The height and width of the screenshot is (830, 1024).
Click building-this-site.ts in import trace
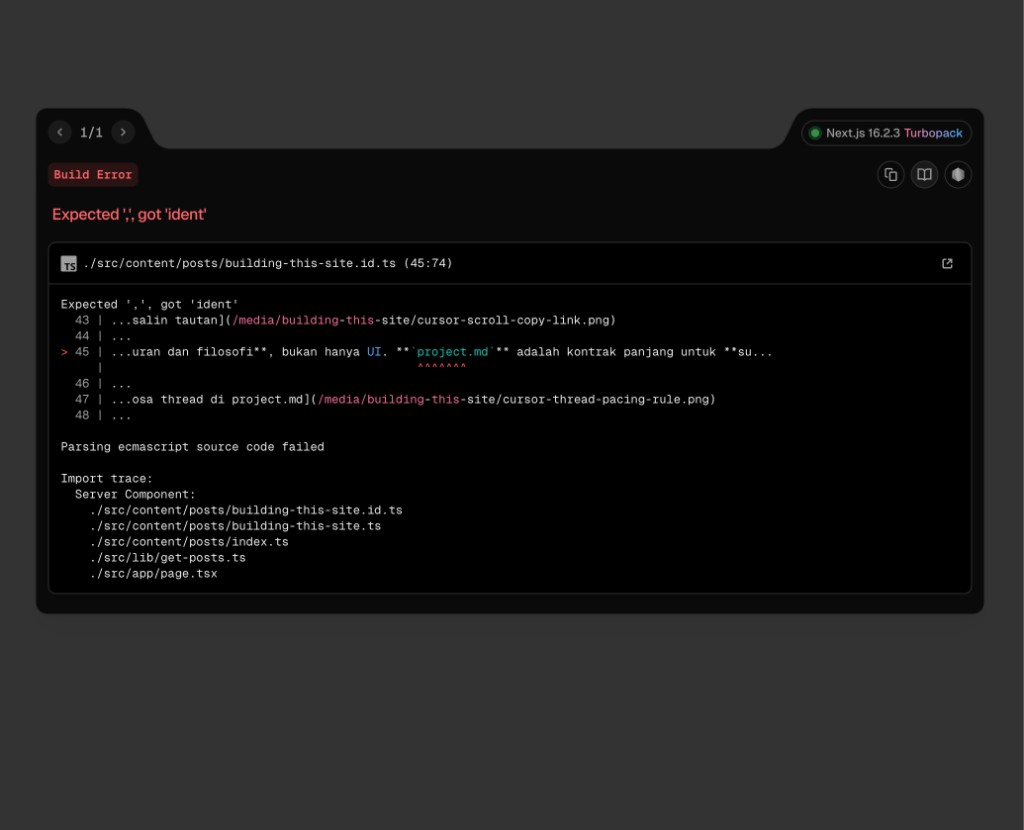pos(235,526)
